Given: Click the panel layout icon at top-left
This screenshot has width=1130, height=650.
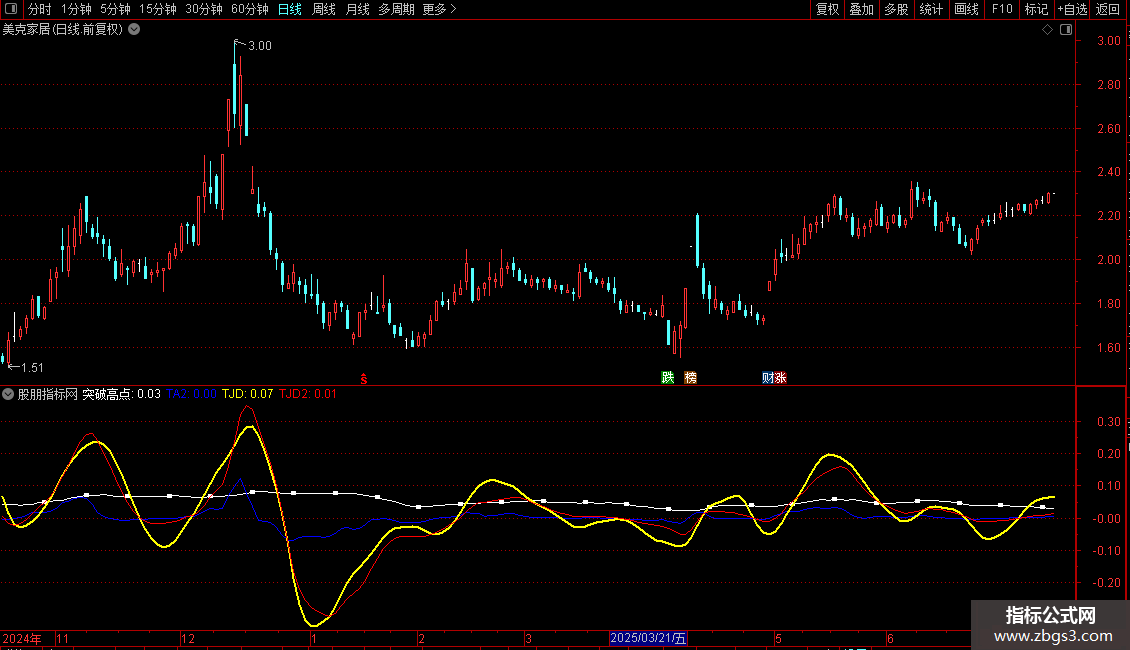Looking at the screenshot, I should [11, 9].
